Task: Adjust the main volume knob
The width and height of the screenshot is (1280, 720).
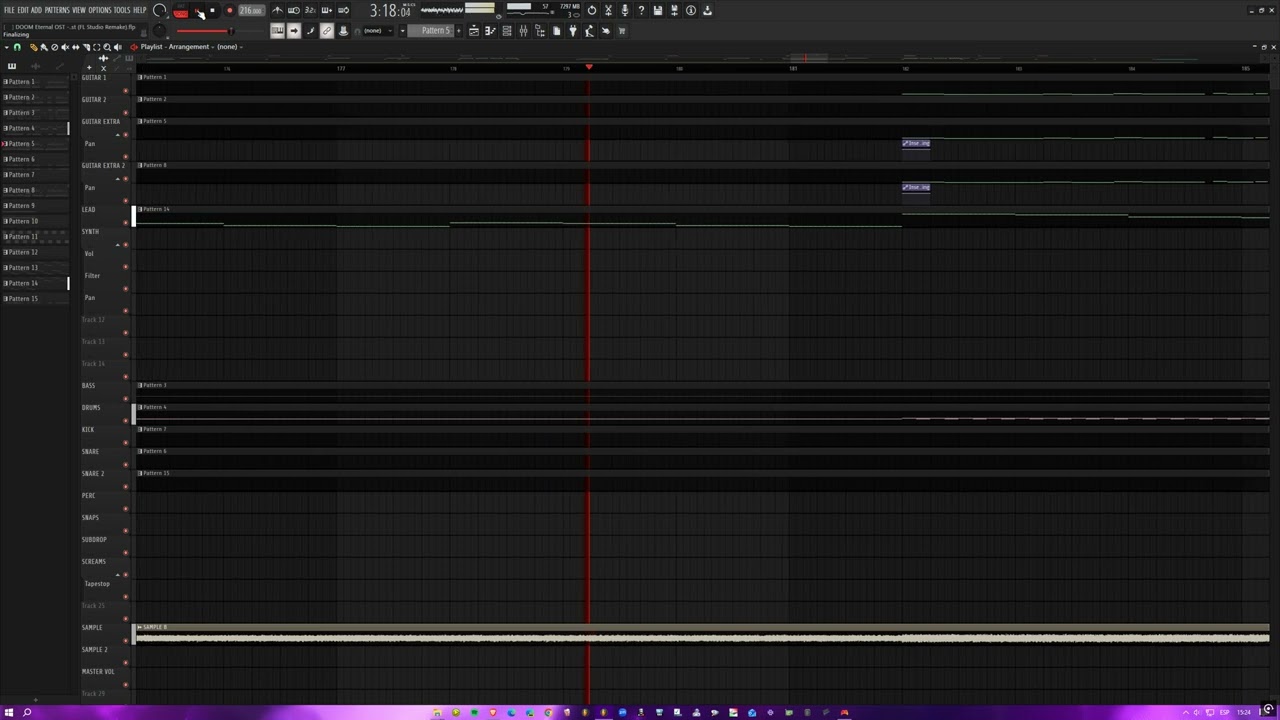Action: pos(160,11)
